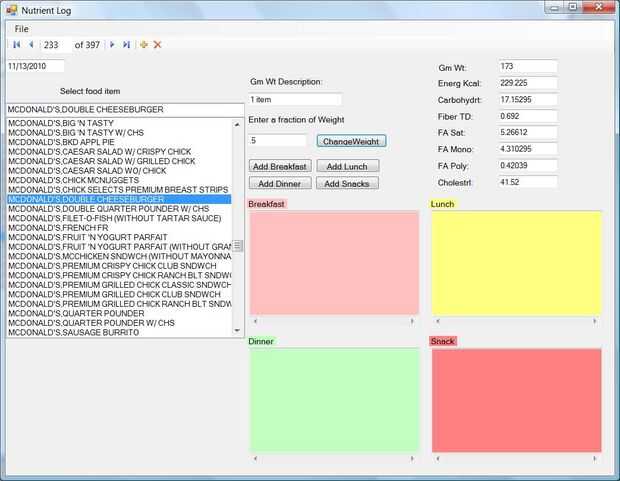
Task: Click Snack box left scroll arrow
Action: click(438, 459)
